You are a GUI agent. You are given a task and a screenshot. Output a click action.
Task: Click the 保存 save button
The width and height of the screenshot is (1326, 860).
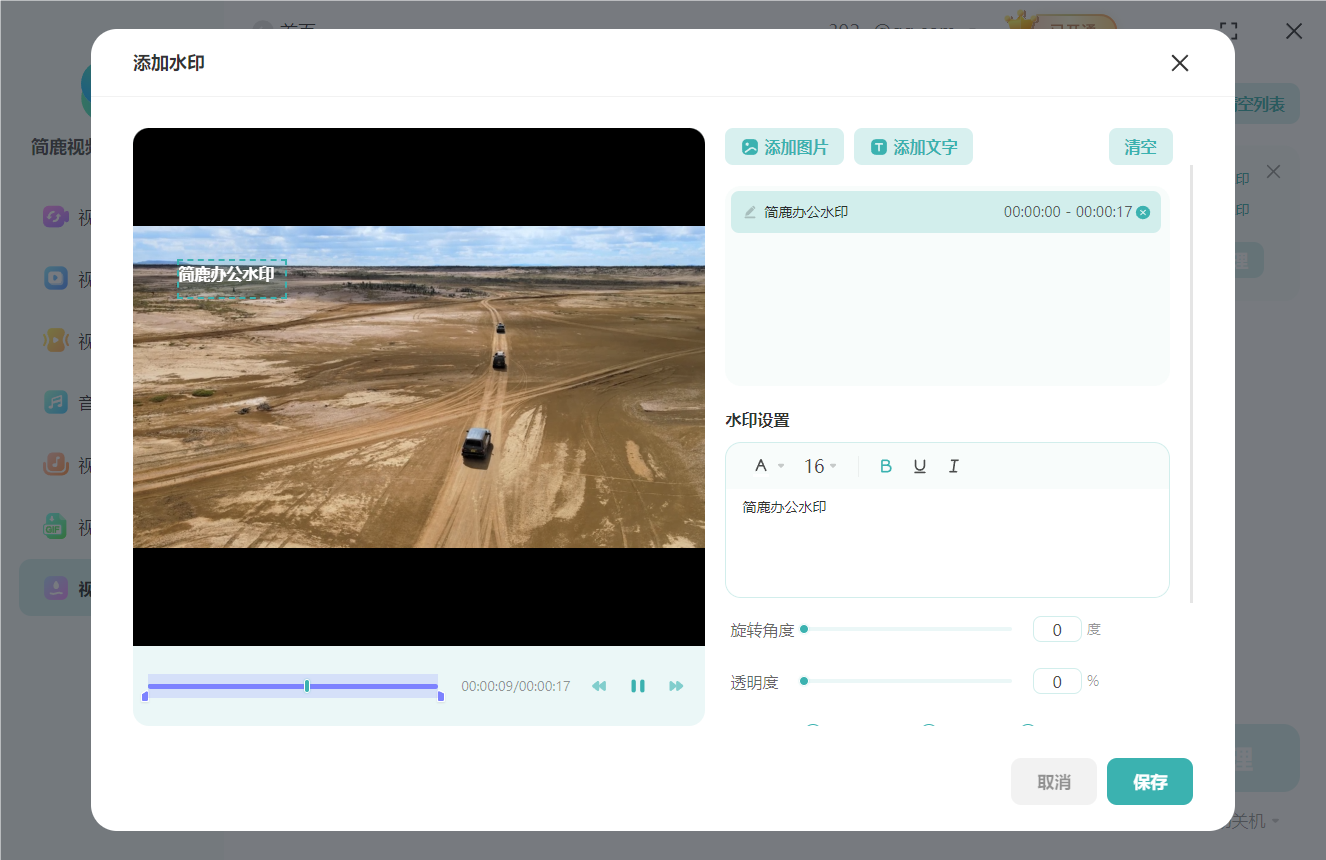coord(1149,782)
